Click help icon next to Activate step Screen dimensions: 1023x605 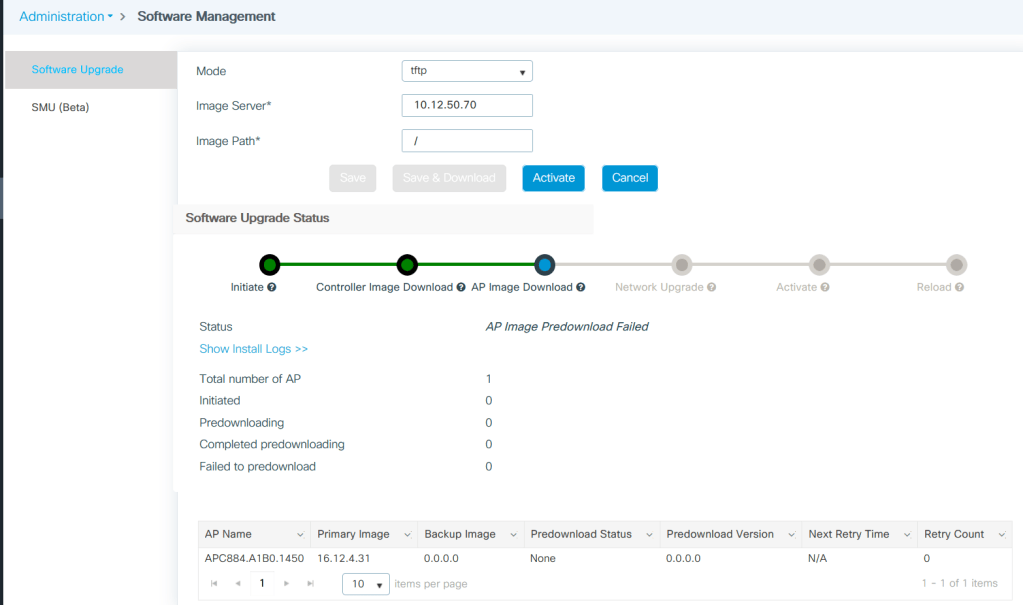(x=826, y=287)
